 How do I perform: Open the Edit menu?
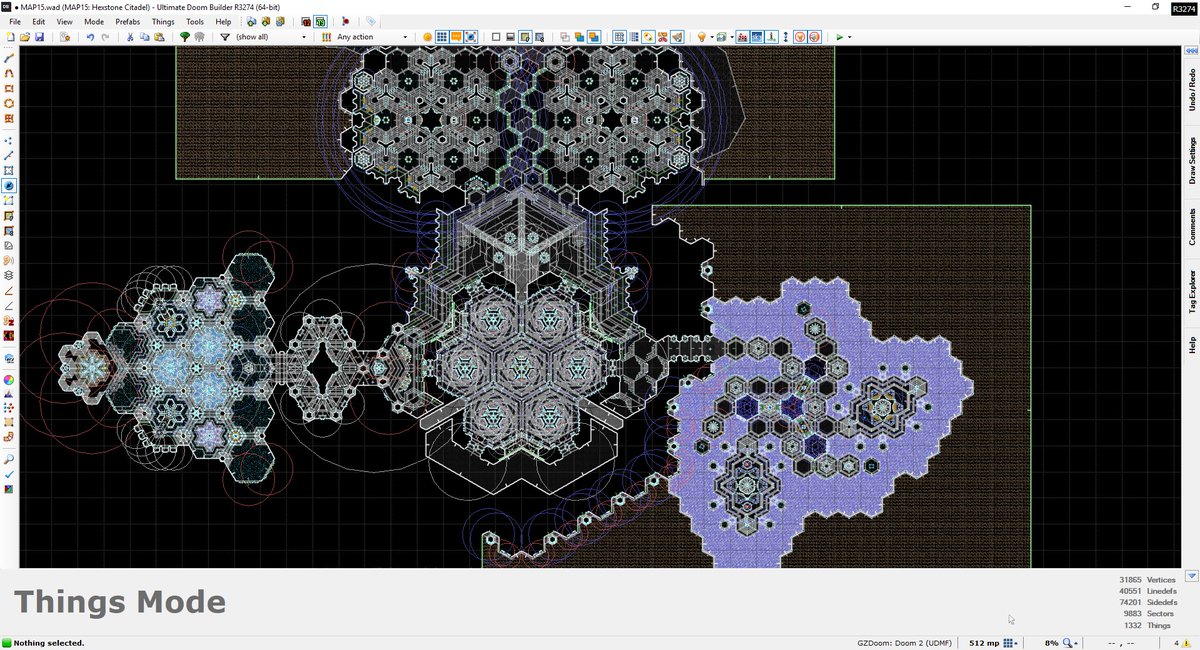coord(39,21)
